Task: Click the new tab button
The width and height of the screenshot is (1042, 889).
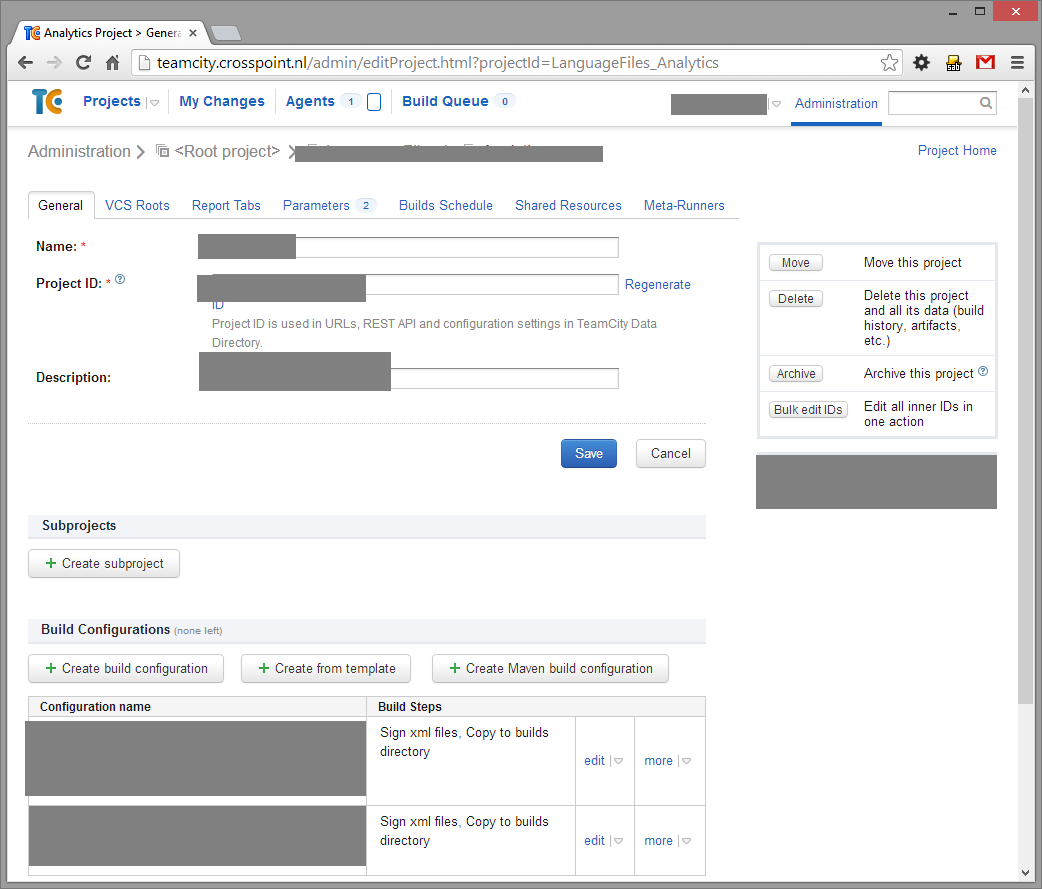Action: 226,33
